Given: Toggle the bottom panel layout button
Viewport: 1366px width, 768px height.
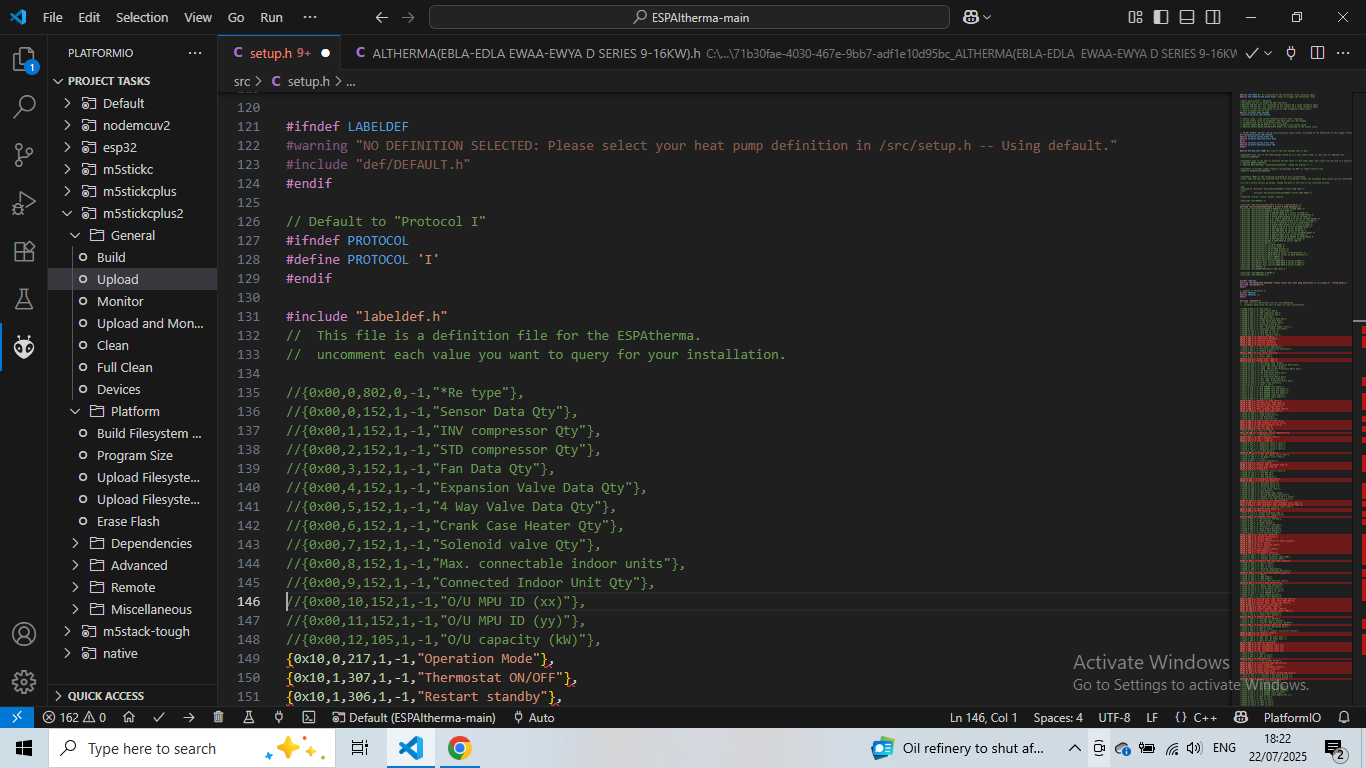Looking at the screenshot, I should coord(1186,17).
